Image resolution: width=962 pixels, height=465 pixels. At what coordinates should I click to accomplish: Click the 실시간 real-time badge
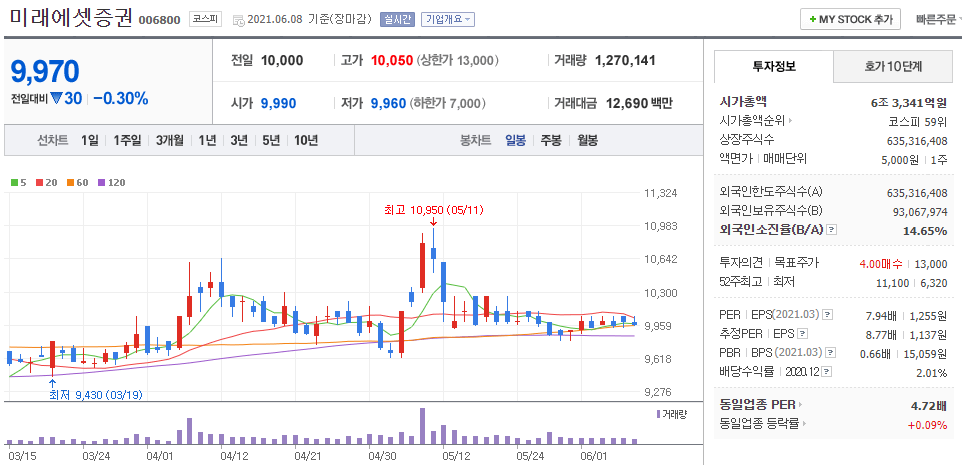click(398, 20)
